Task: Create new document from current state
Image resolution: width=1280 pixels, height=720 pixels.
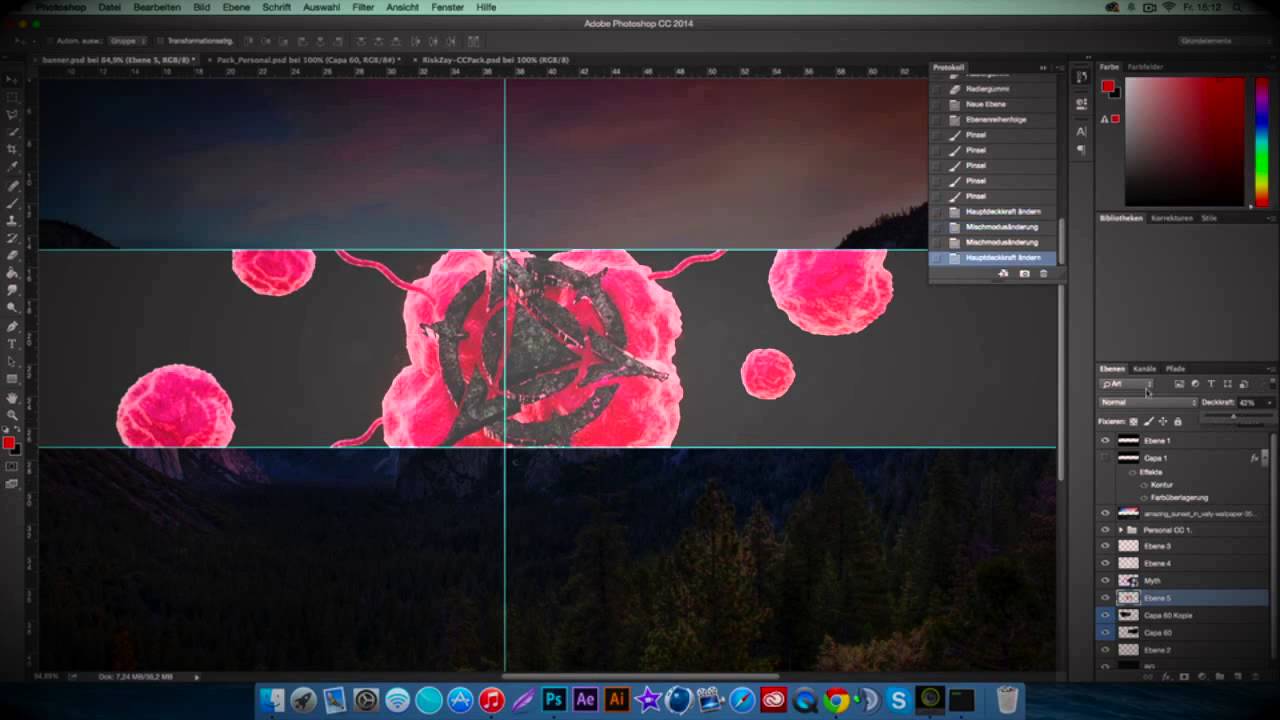Action: (1003, 274)
